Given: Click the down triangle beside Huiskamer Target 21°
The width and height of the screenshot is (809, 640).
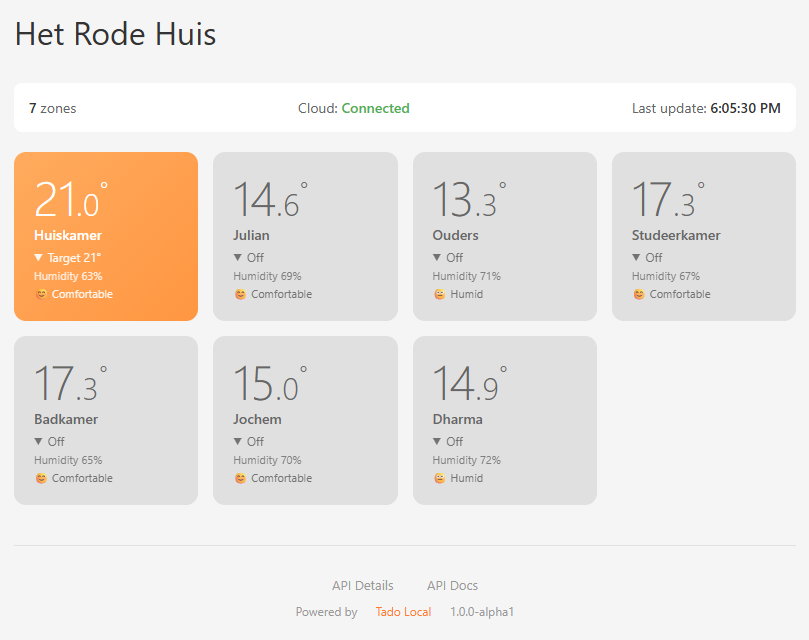Looking at the screenshot, I should click(38, 257).
